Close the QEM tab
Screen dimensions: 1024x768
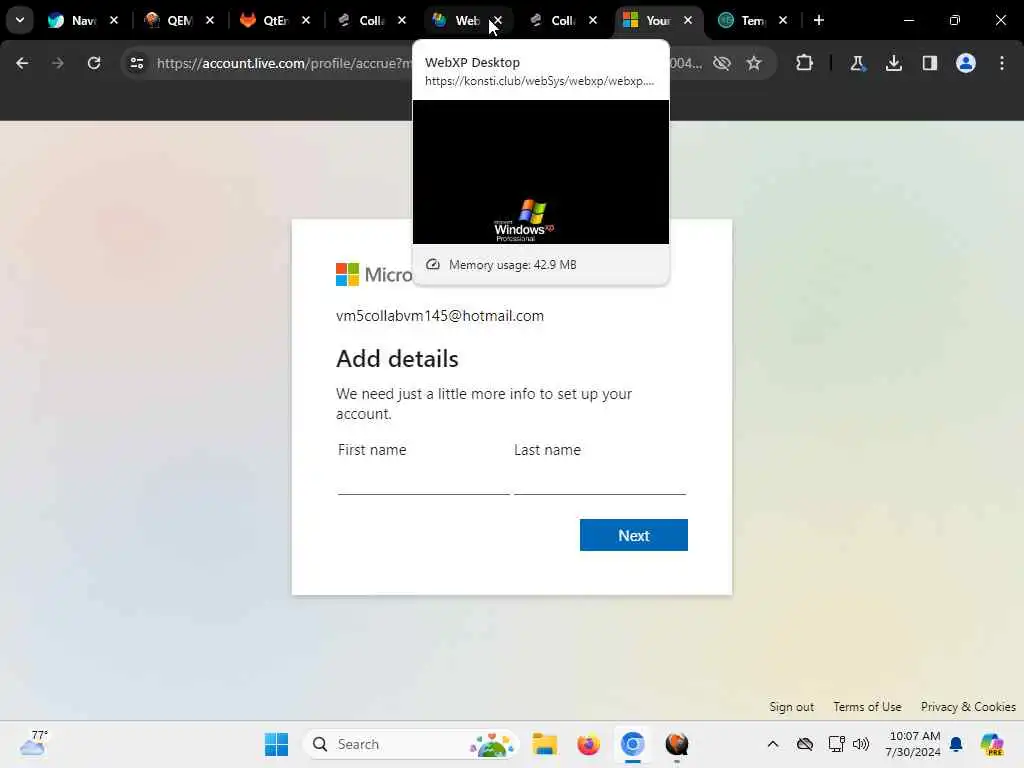click(x=210, y=20)
